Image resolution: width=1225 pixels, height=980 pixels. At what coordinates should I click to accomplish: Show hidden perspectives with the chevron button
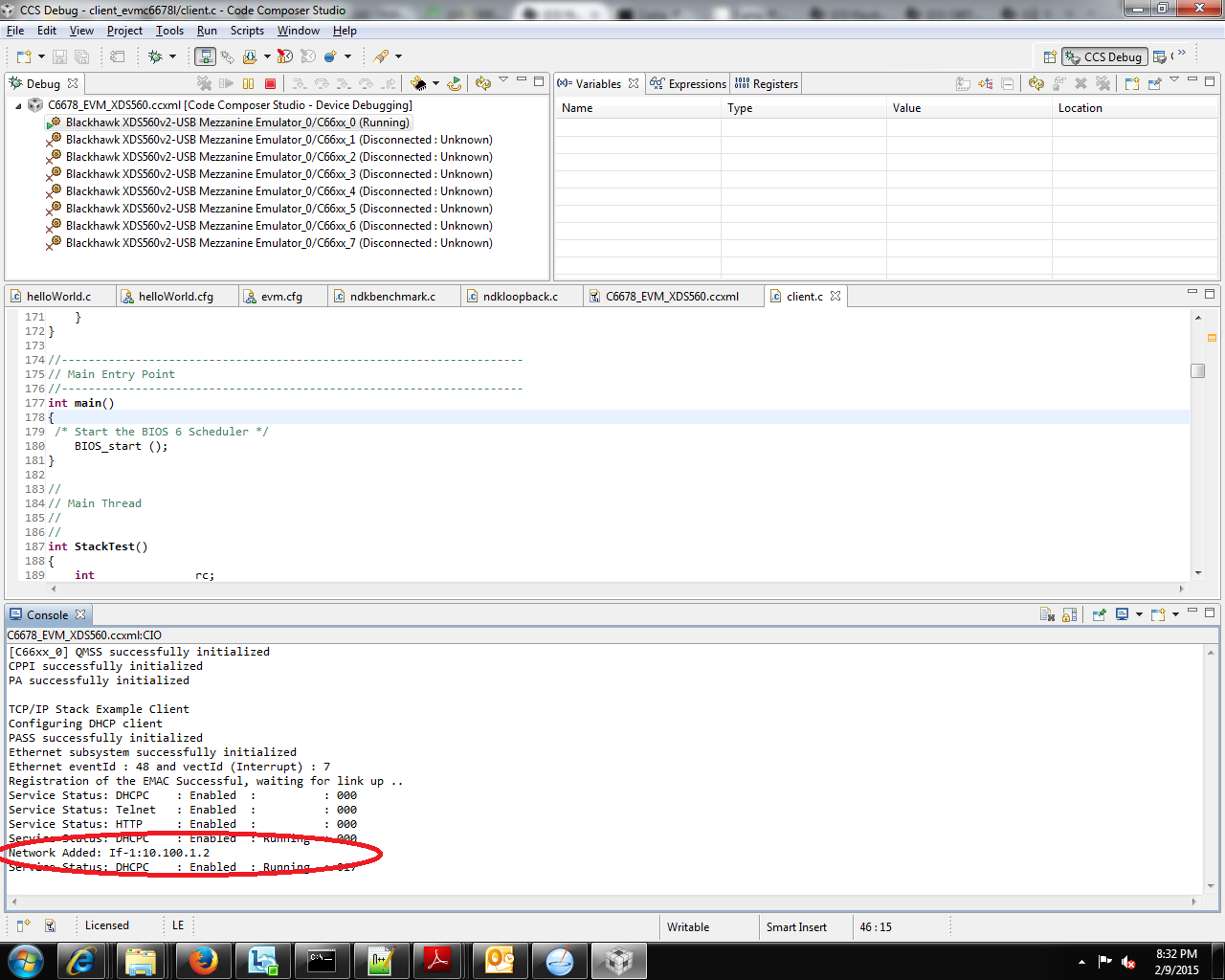point(1182,54)
